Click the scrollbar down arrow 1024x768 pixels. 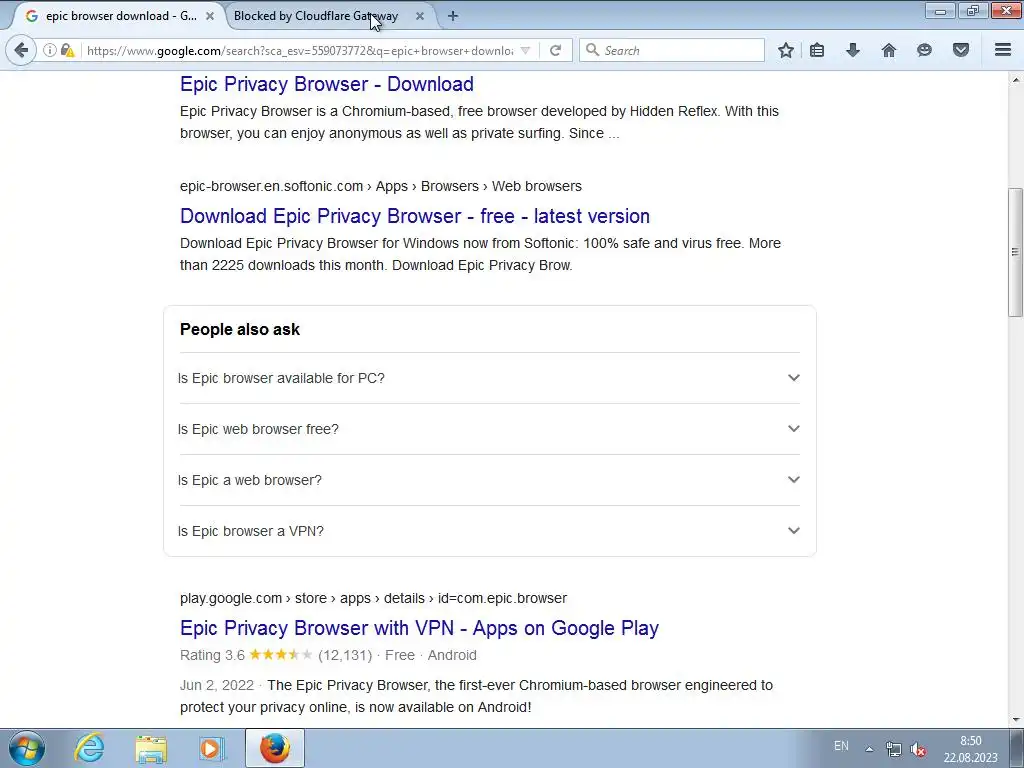coord(1015,720)
